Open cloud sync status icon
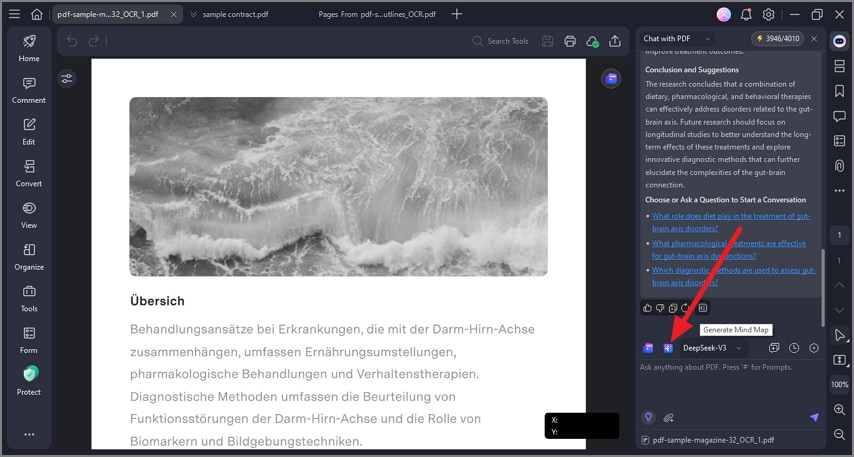854x457 pixels. coord(592,41)
